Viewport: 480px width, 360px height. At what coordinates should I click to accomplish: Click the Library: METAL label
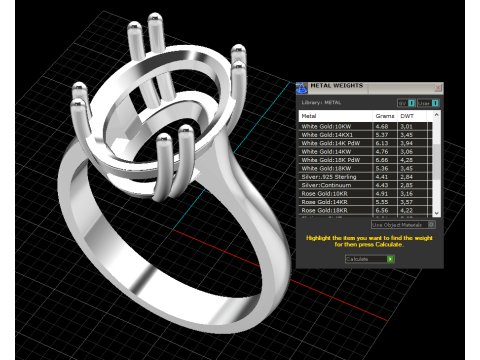point(321,103)
